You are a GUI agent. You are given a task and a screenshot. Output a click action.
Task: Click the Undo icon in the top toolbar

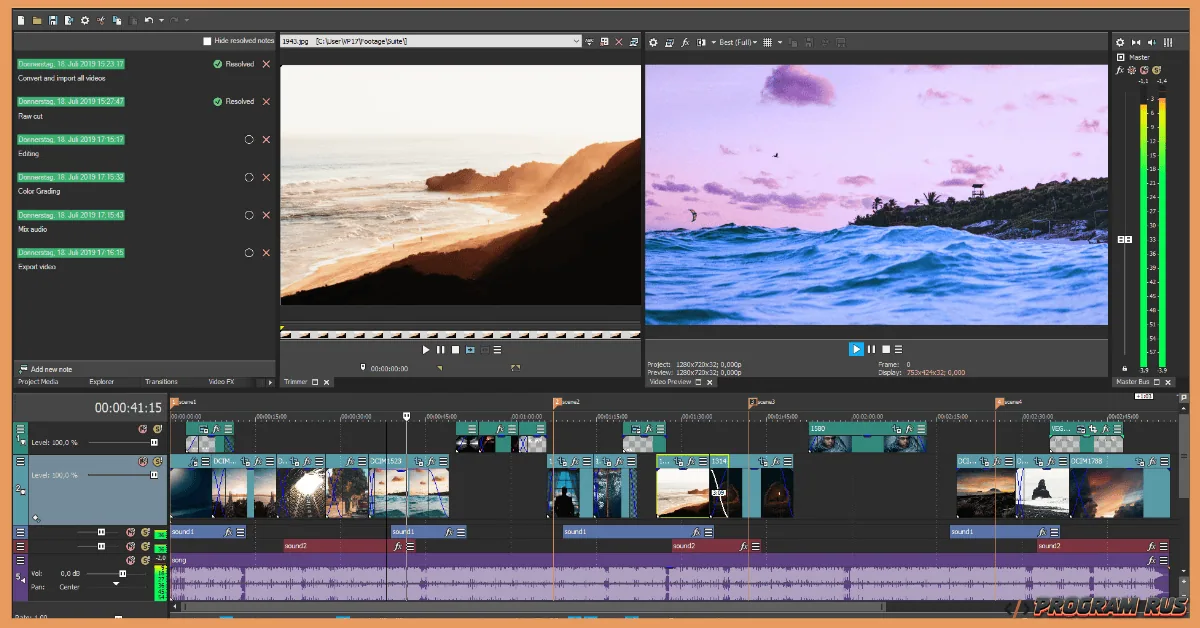[x=149, y=20]
